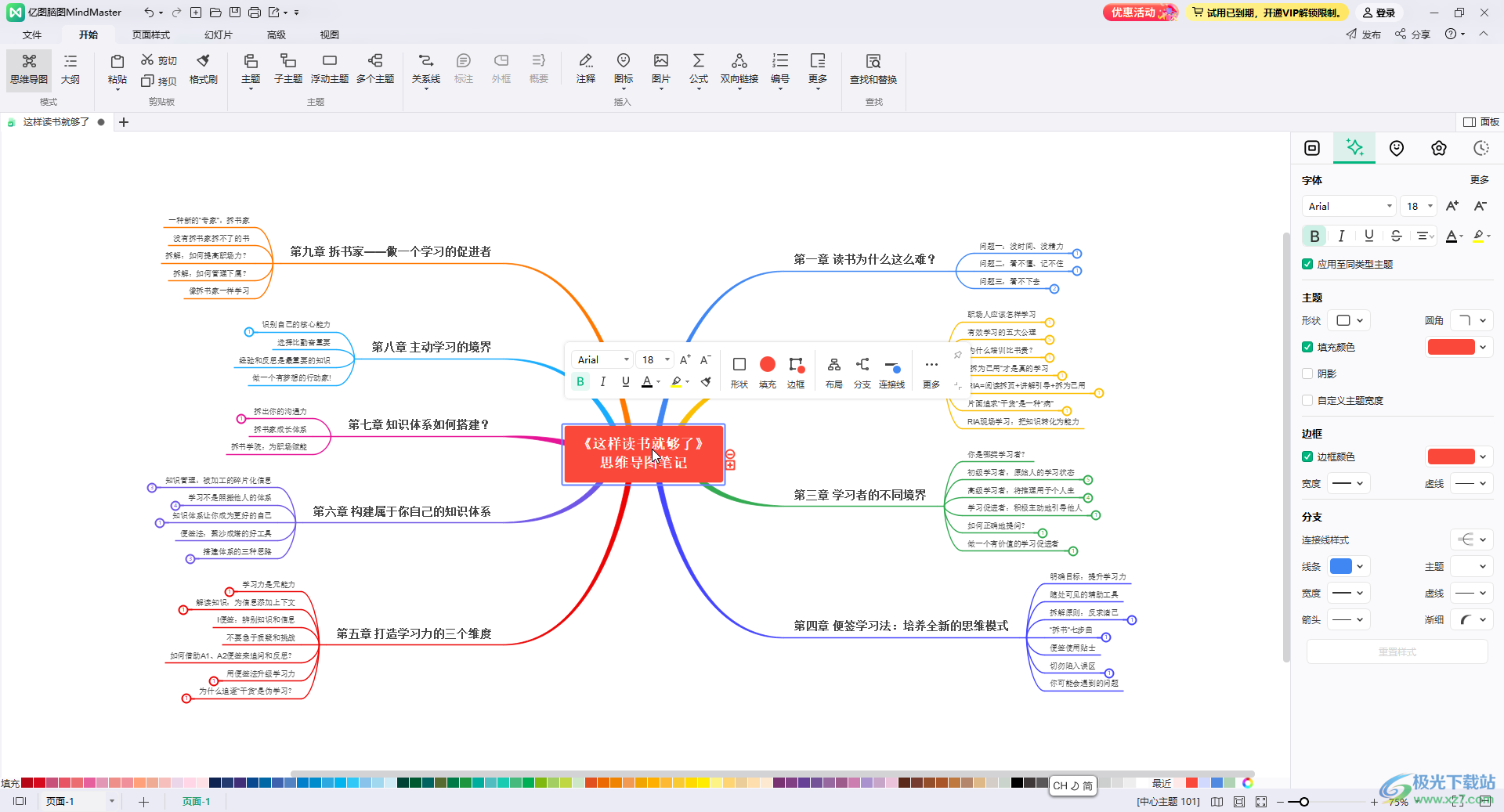1504x812 pixels.
Task: Insert a 浮动主题 floating topic
Action: [330, 69]
